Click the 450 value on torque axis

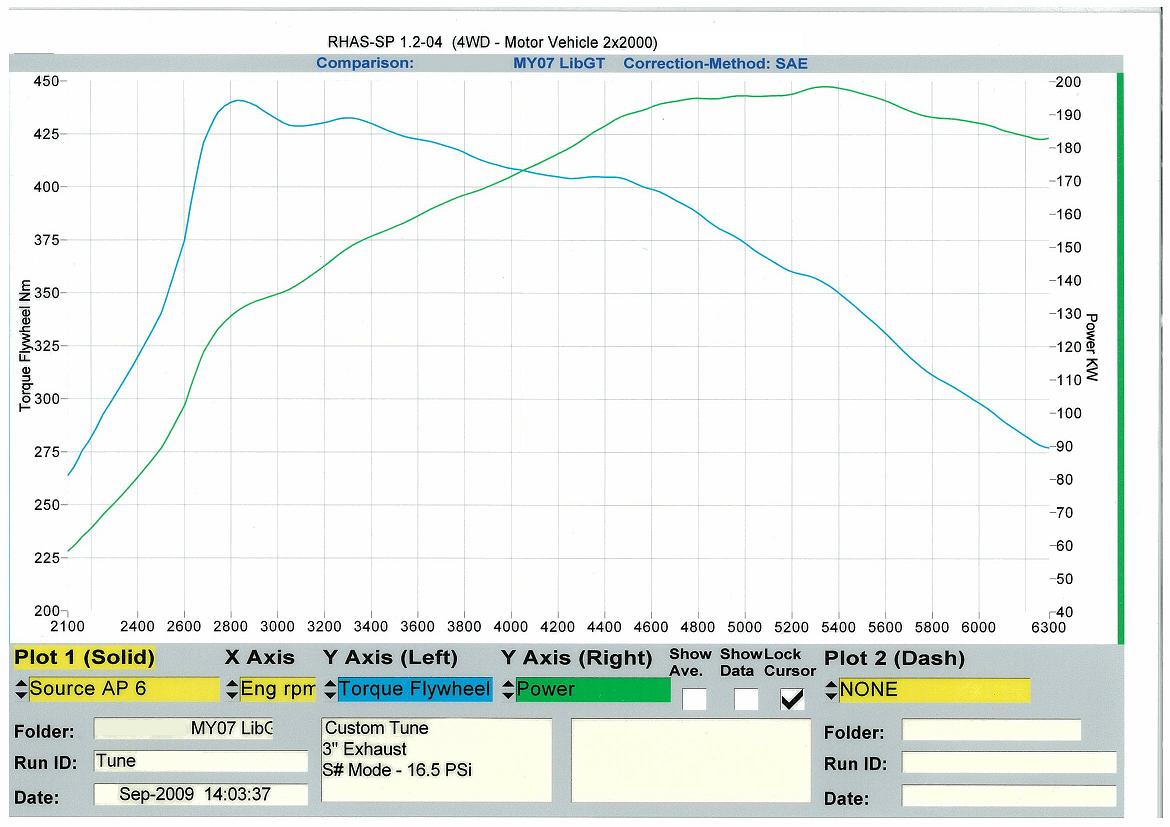(46, 81)
